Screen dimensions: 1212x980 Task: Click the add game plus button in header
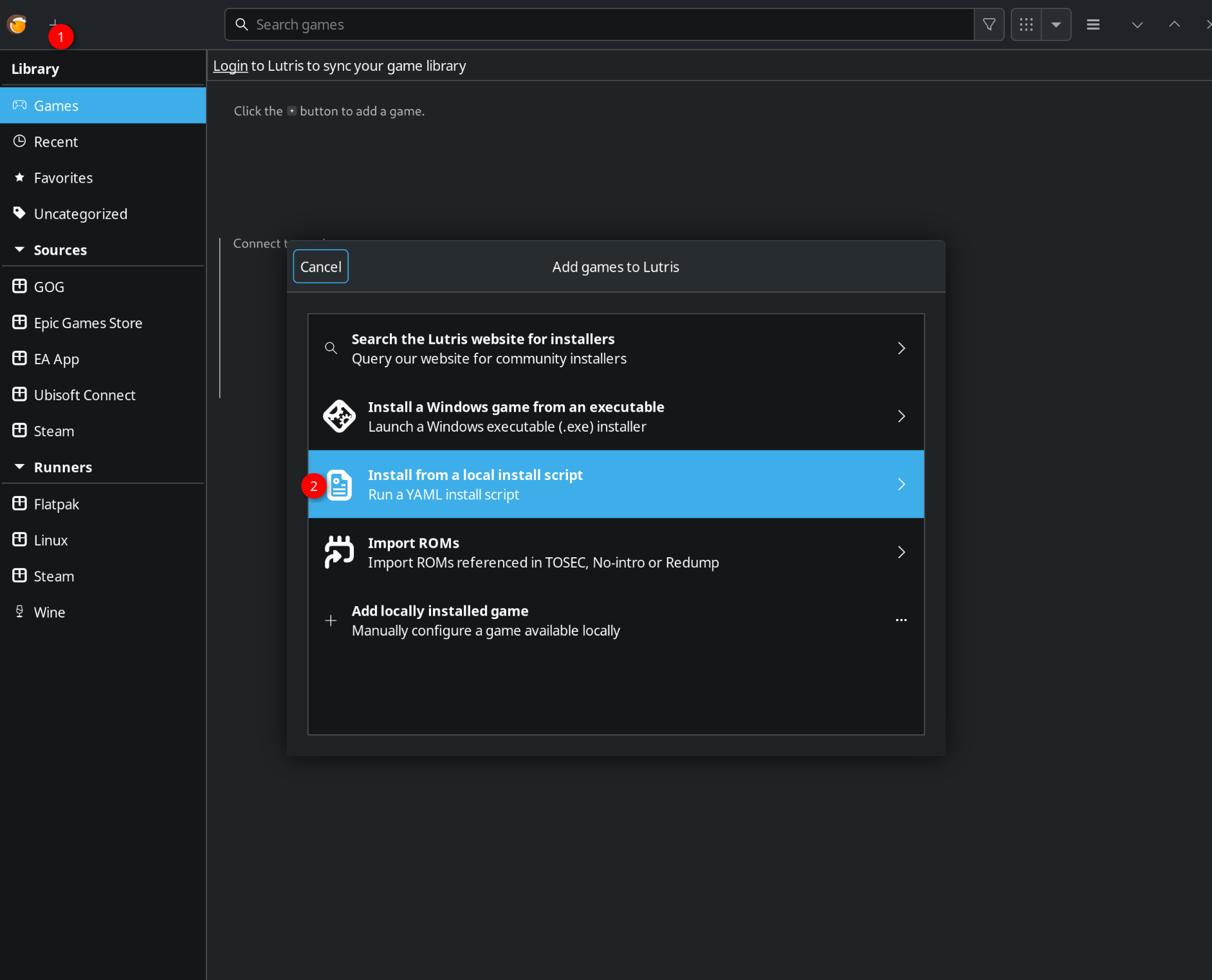(54, 24)
